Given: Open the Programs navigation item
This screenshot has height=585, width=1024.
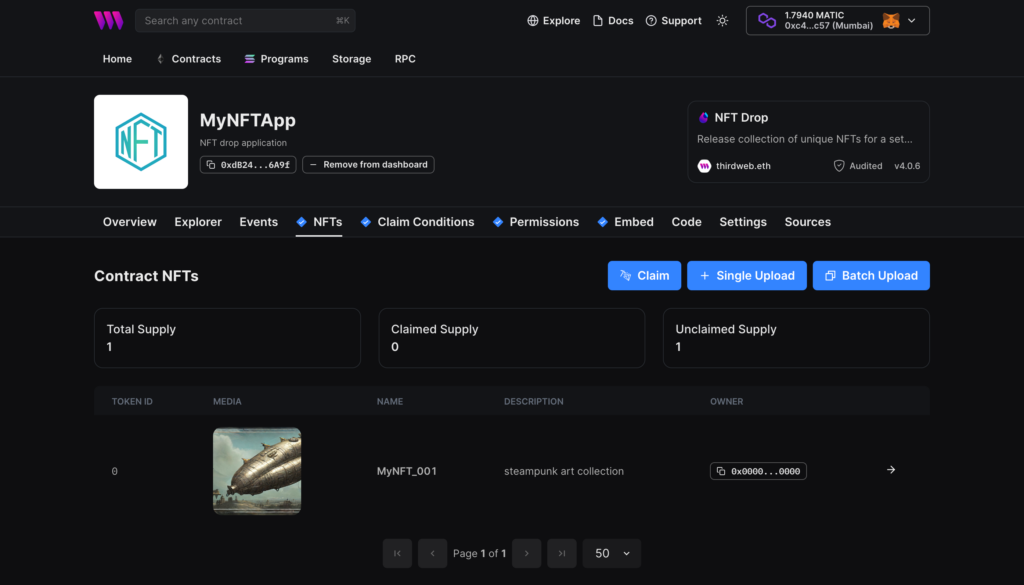Looking at the screenshot, I should (276, 59).
